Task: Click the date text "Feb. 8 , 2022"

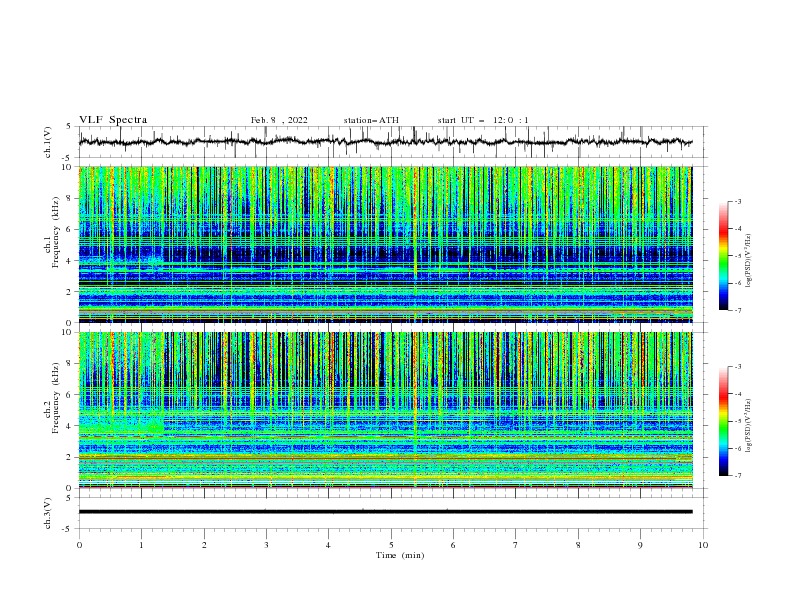Action: (x=279, y=120)
